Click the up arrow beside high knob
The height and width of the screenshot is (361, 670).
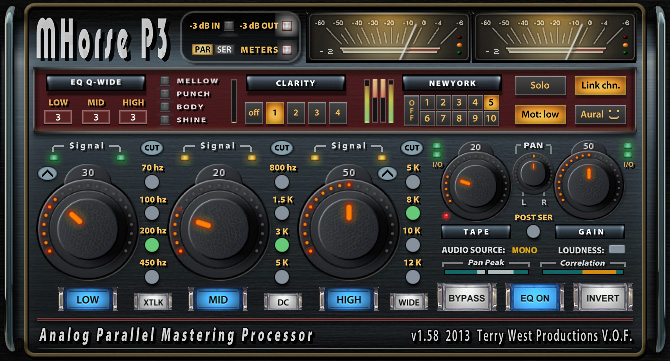point(387,174)
